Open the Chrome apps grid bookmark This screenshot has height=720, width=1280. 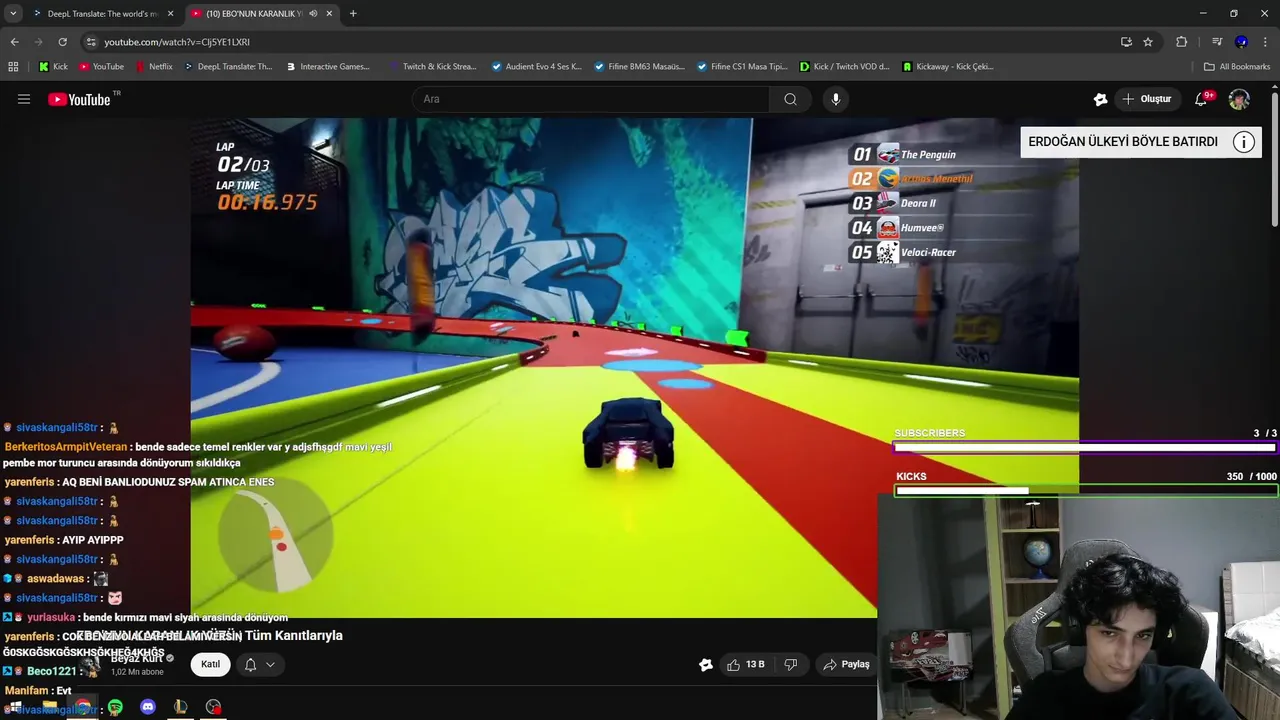[13, 67]
